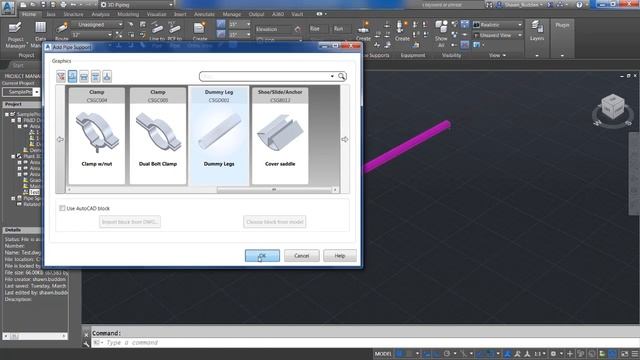Screen dimensions: 640x360
Task: Open the Data Manager ribbon tool
Action: click(x=40, y=35)
